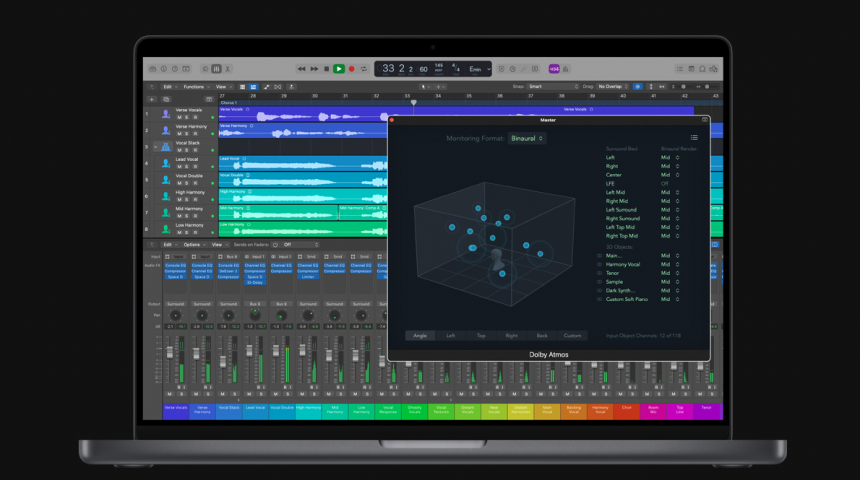Select the Angle view tab in Dolby Atmos

pos(420,336)
